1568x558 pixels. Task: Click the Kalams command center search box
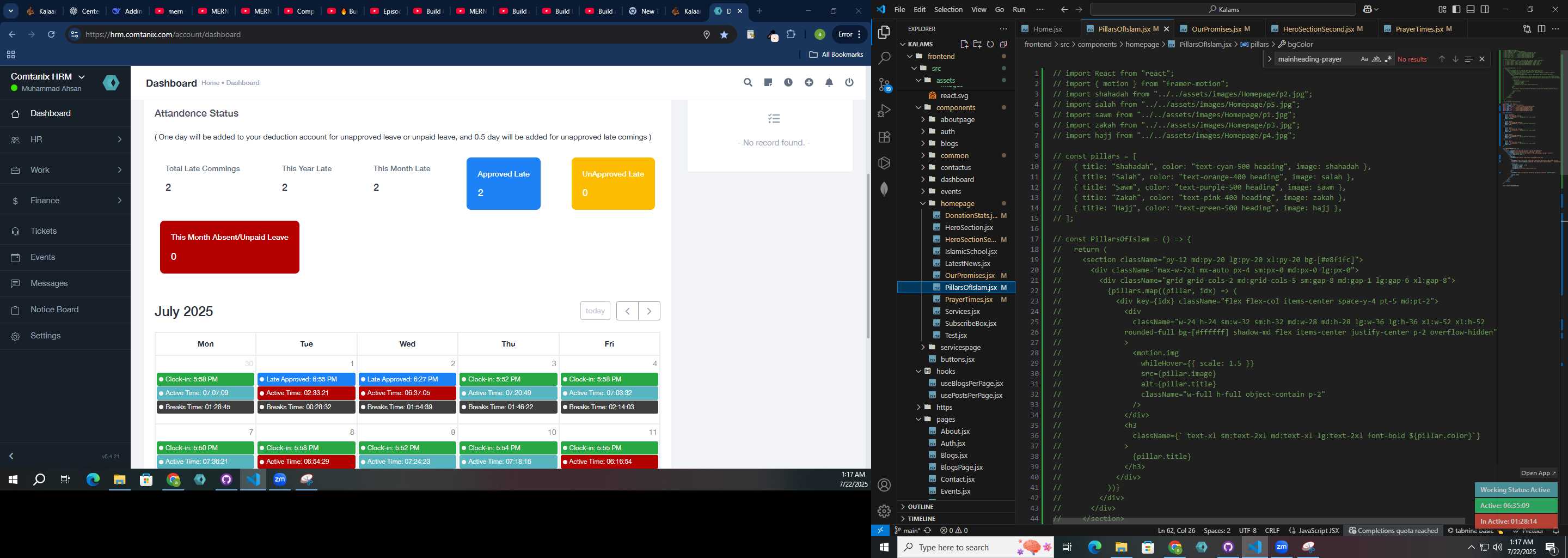click(1223, 9)
